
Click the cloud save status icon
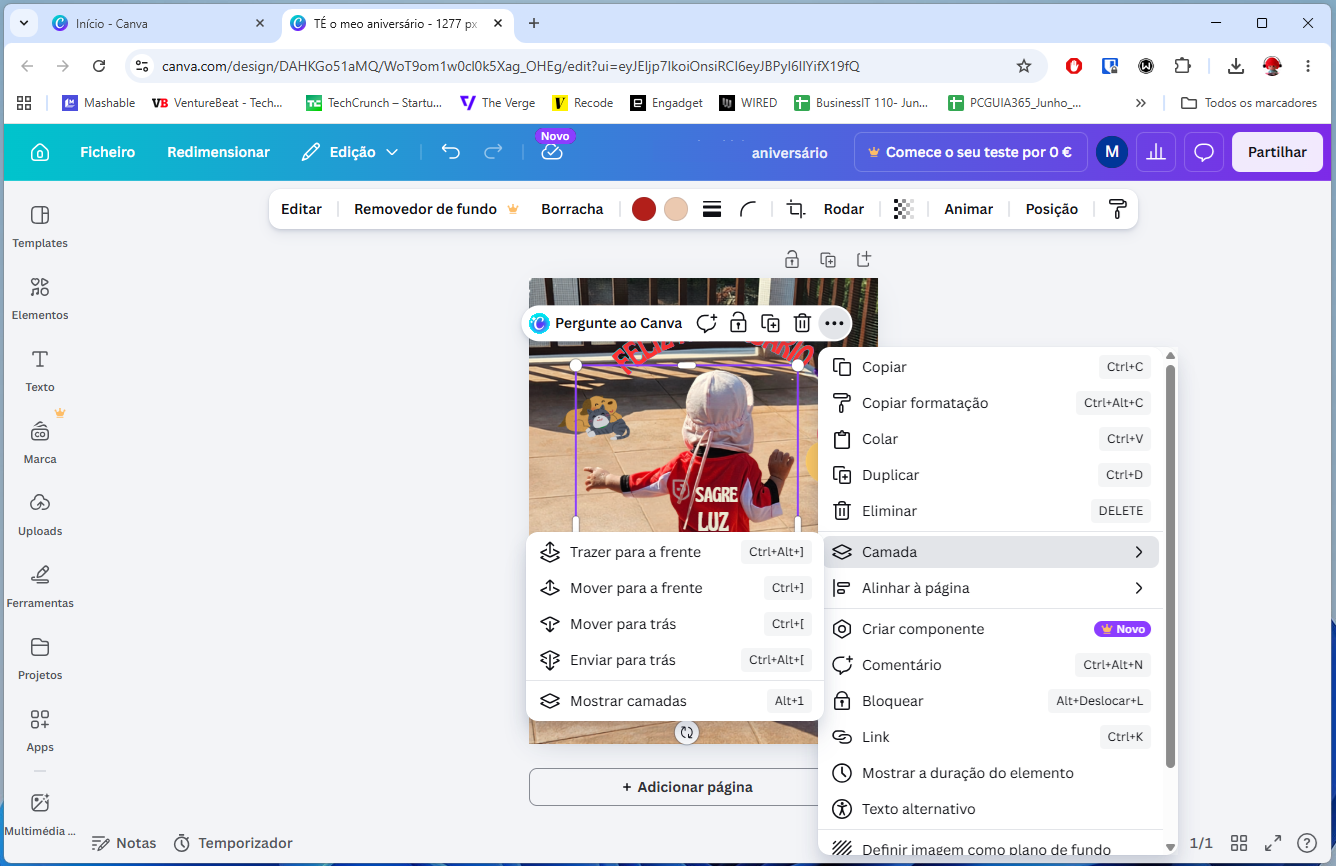[x=552, y=152]
